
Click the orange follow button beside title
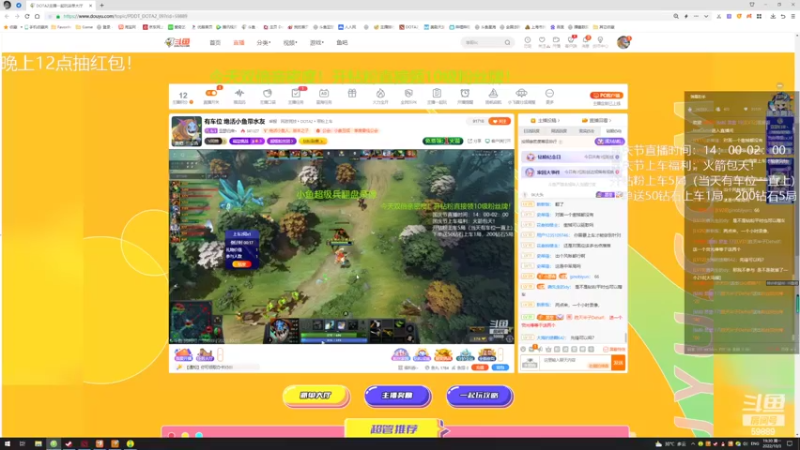[499, 121]
